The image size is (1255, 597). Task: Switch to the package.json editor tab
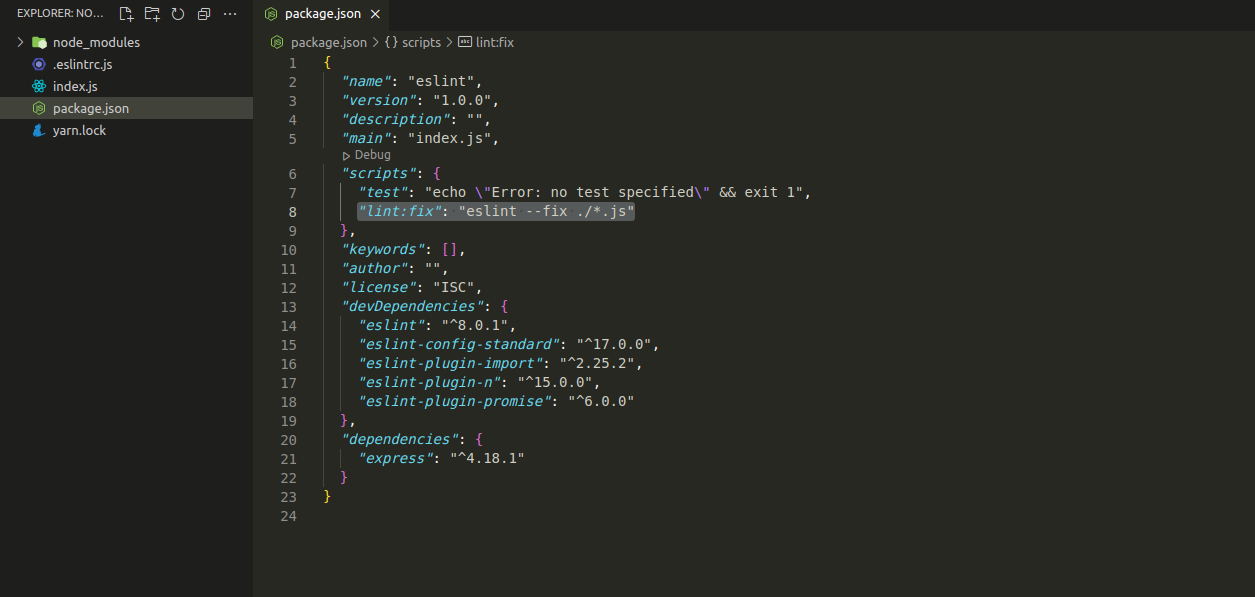pyautogui.click(x=322, y=14)
